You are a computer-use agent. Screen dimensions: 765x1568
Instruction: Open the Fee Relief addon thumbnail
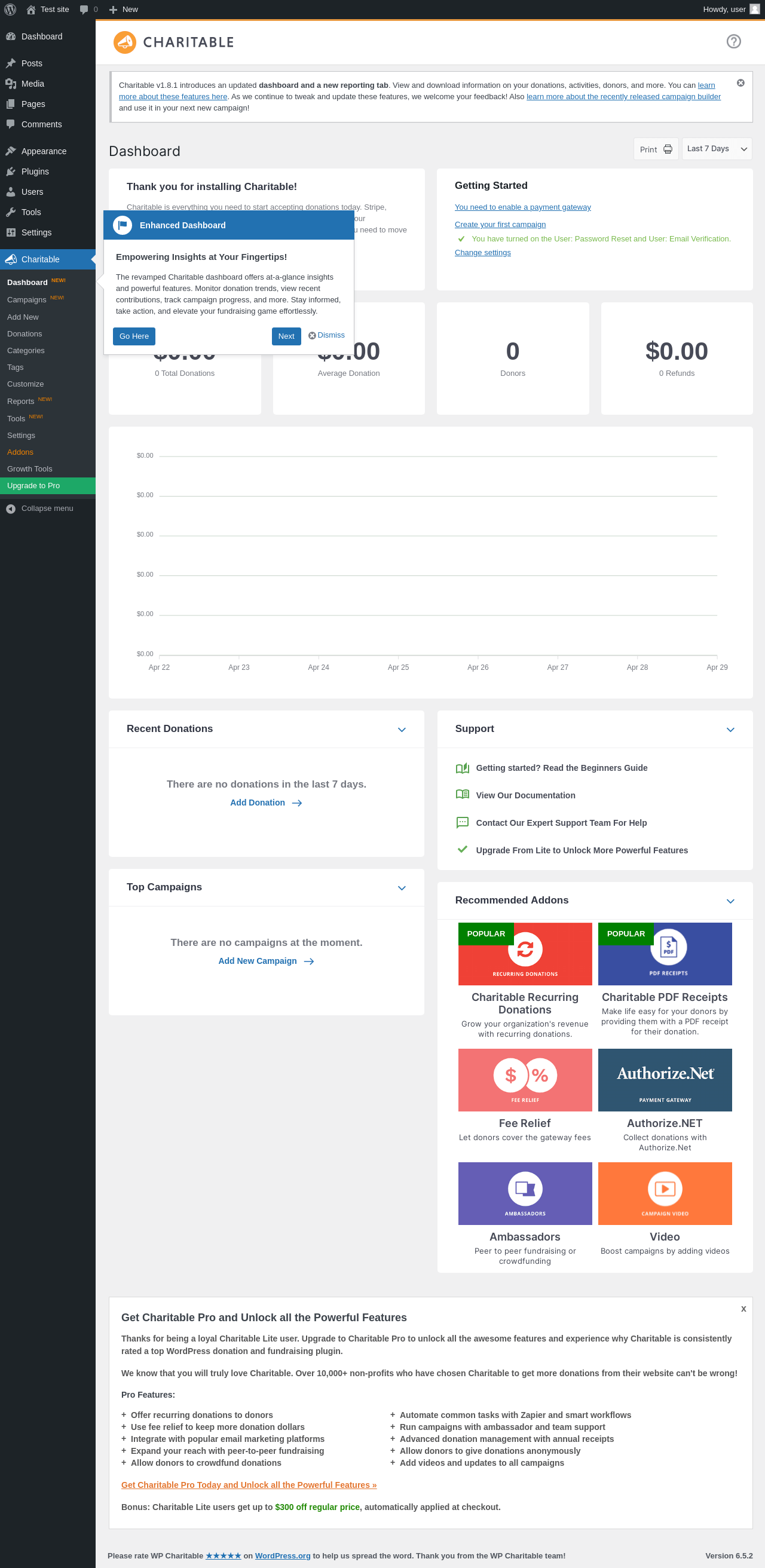tap(525, 1080)
